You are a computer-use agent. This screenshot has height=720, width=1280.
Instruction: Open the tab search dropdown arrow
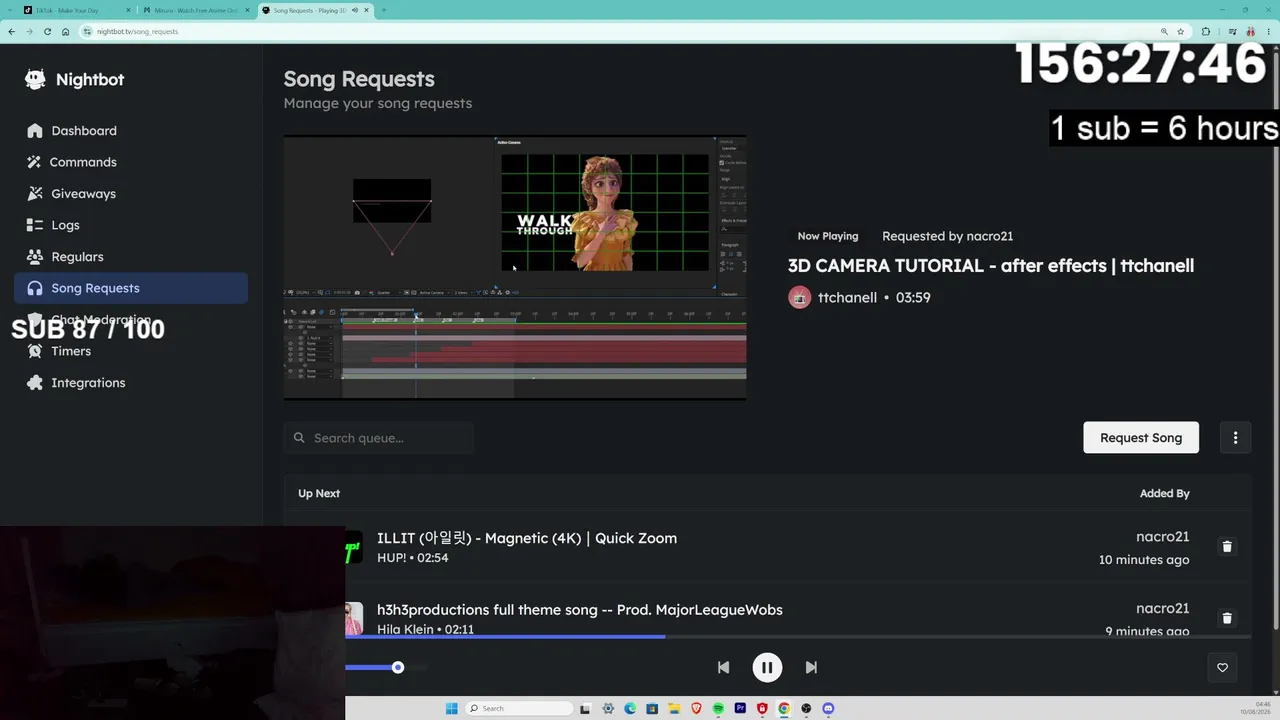pyautogui.click(x=8, y=10)
